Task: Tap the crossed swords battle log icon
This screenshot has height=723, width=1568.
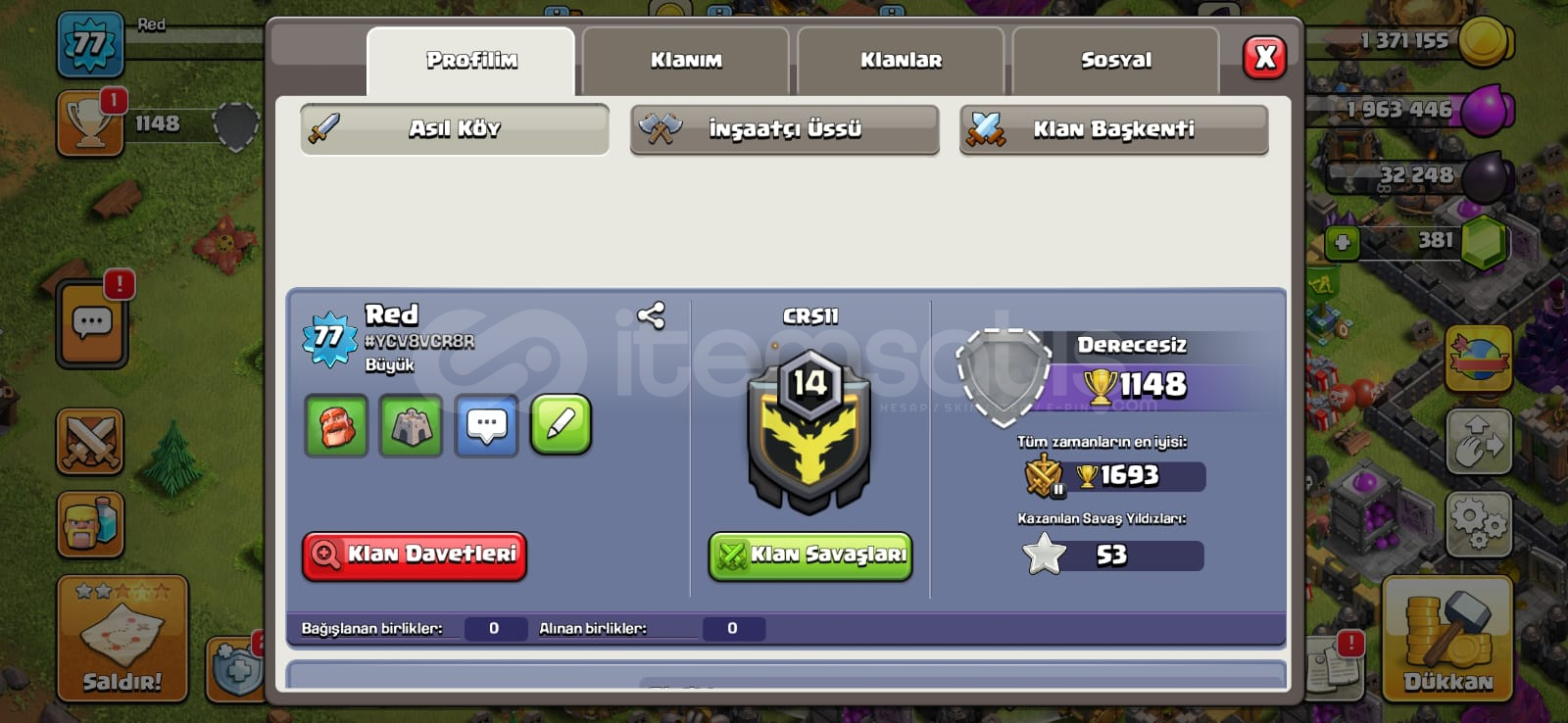Action: (90, 442)
